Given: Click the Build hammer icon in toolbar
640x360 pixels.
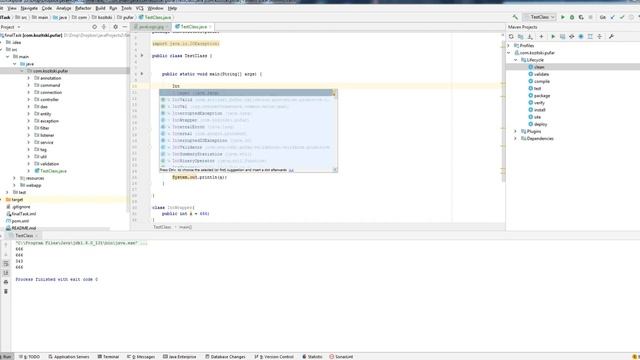Looking at the screenshot, I should click(516, 17).
